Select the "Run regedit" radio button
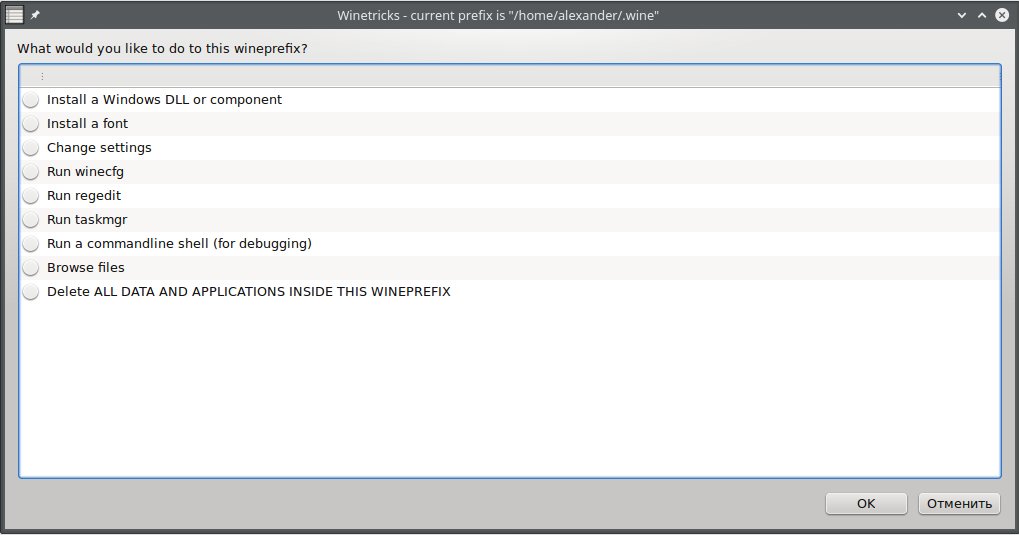 [x=31, y=196]
